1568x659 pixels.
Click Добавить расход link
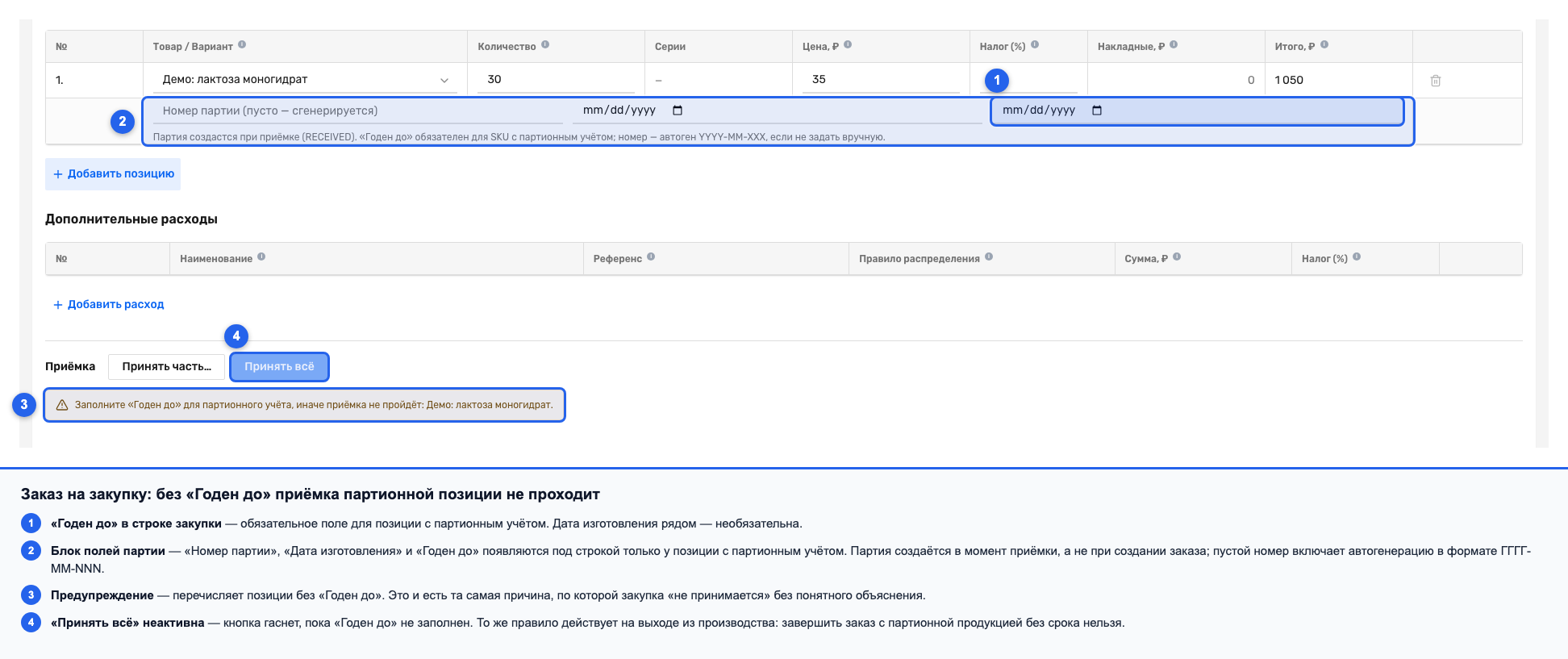(108, 305)
